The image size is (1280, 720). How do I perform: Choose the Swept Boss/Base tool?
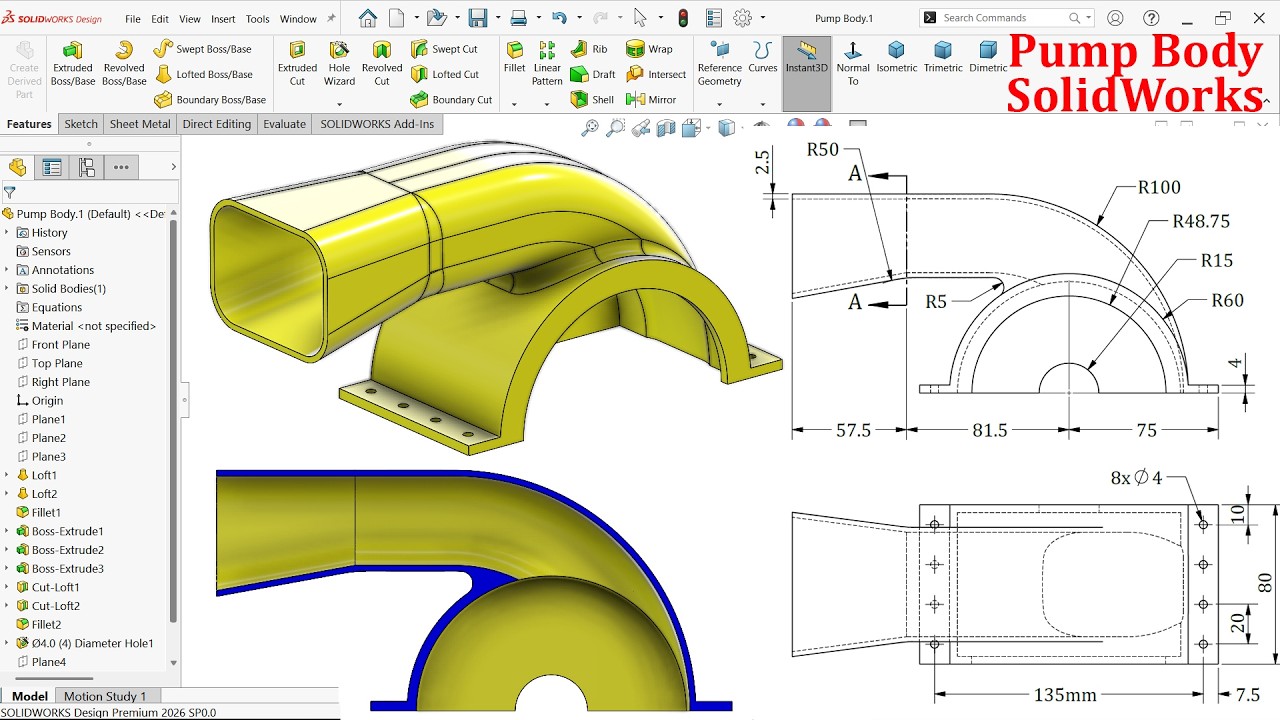point(203,49)
